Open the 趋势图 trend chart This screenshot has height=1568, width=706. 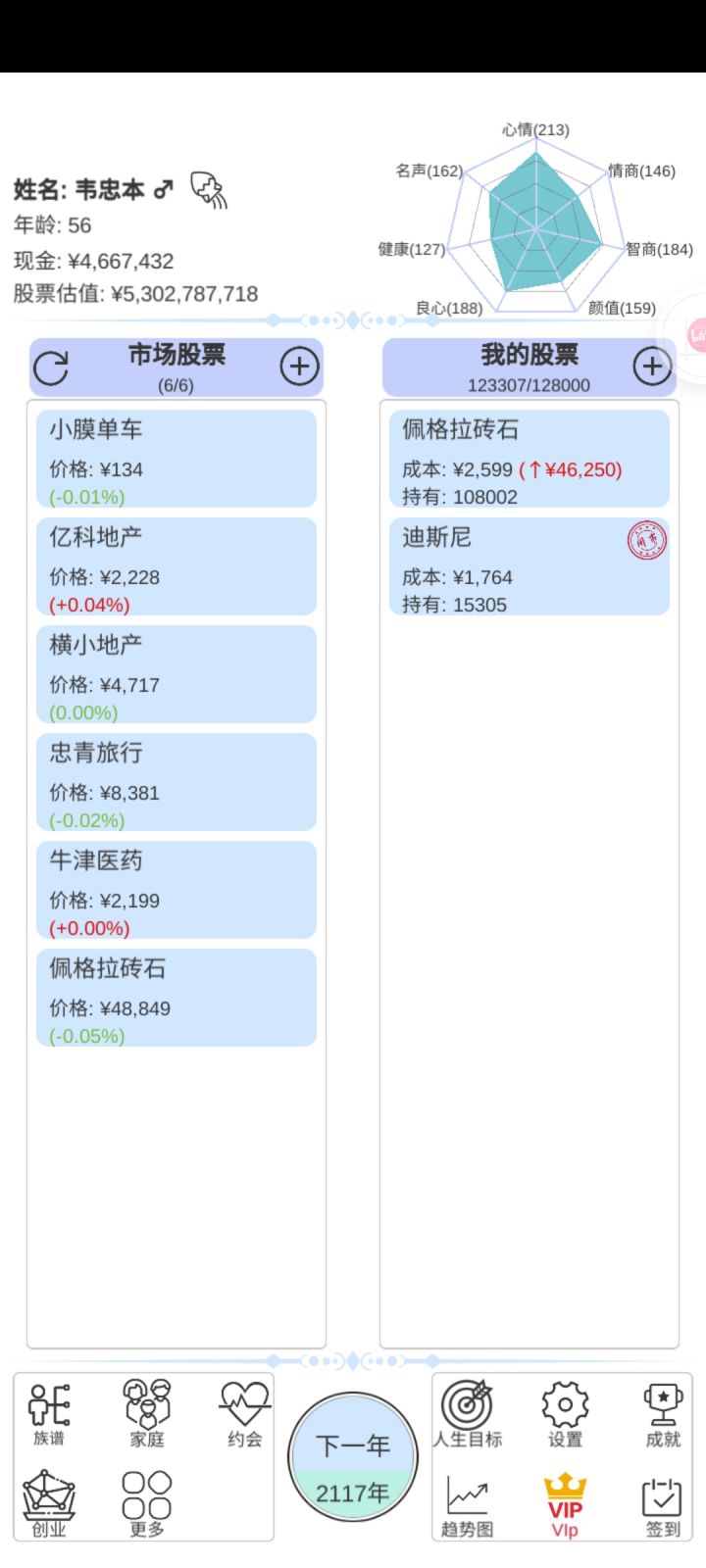tap(468, 1504)
